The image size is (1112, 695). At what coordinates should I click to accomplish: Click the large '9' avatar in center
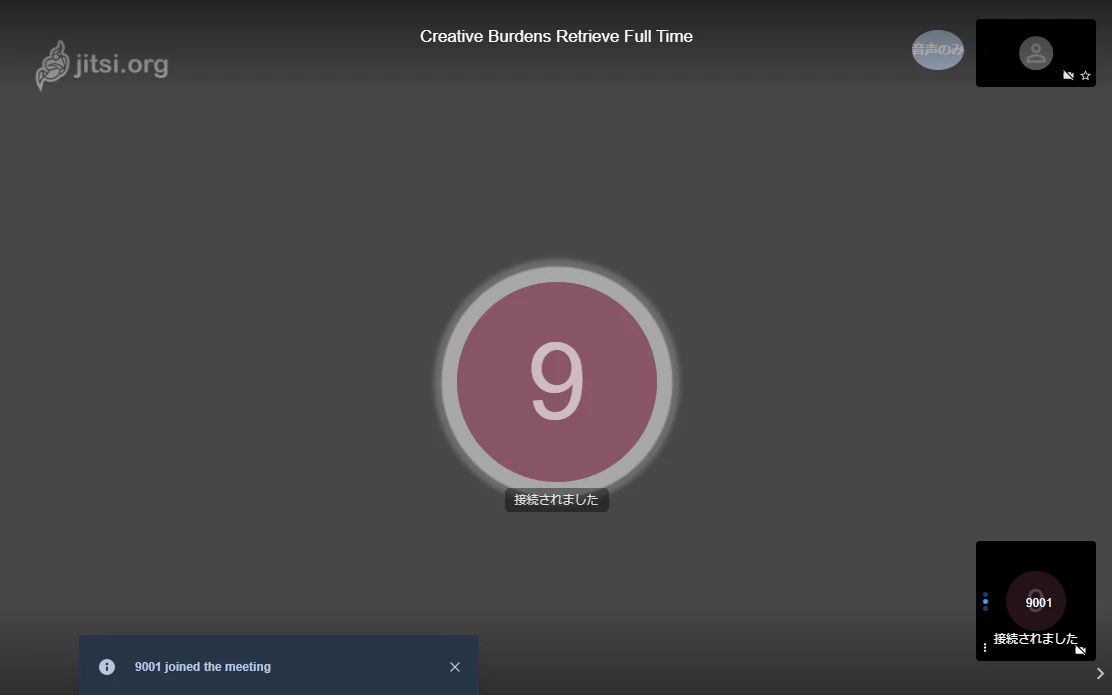point(557,382)
